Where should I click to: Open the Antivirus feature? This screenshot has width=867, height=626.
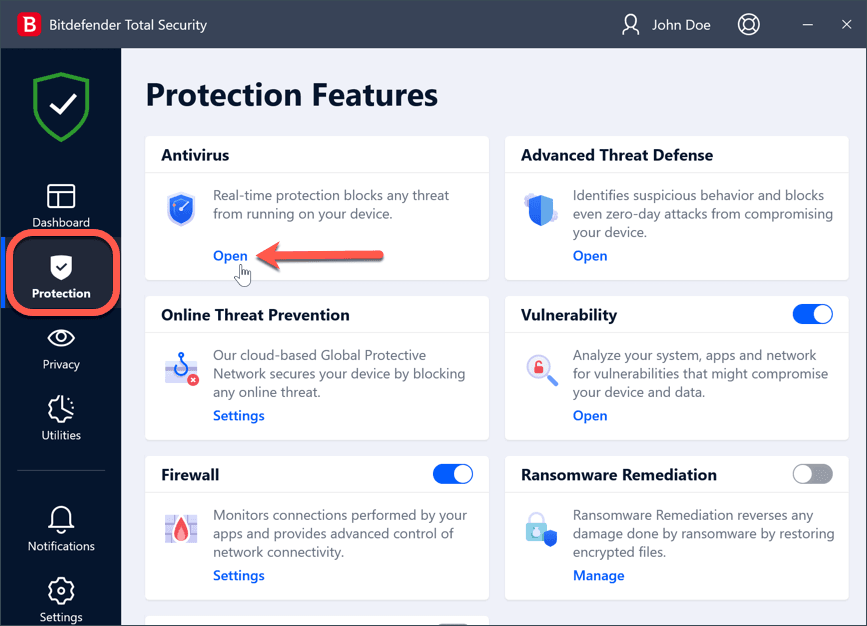[x=230, y=256]
